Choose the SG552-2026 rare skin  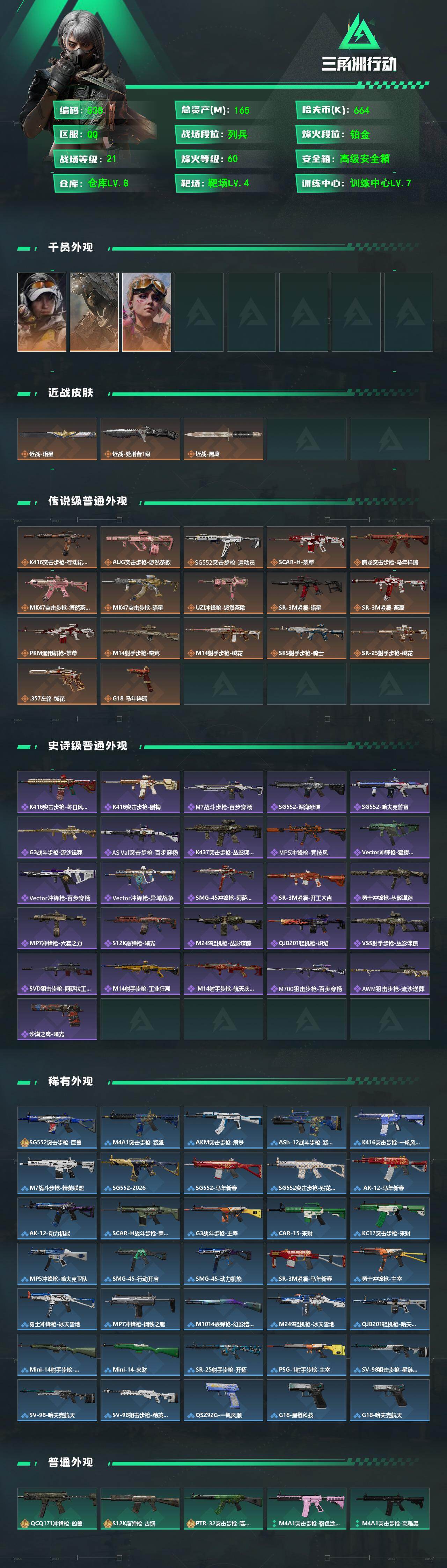(x=140, y=1173)
